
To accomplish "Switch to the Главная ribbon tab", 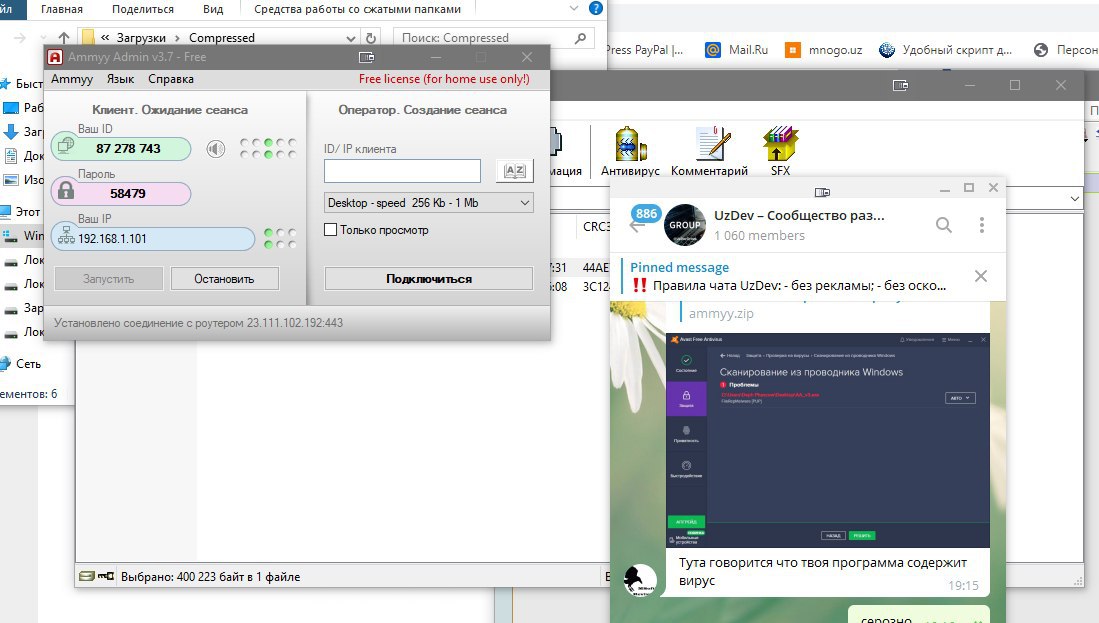I will coord(62,9).
